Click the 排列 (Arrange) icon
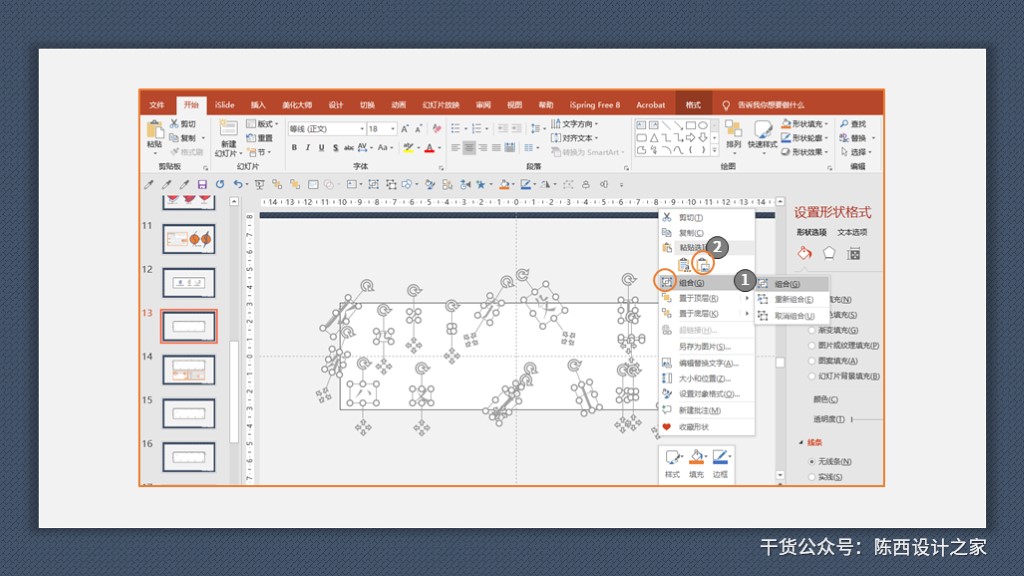1024x576 pixels. tap(733, 129)
